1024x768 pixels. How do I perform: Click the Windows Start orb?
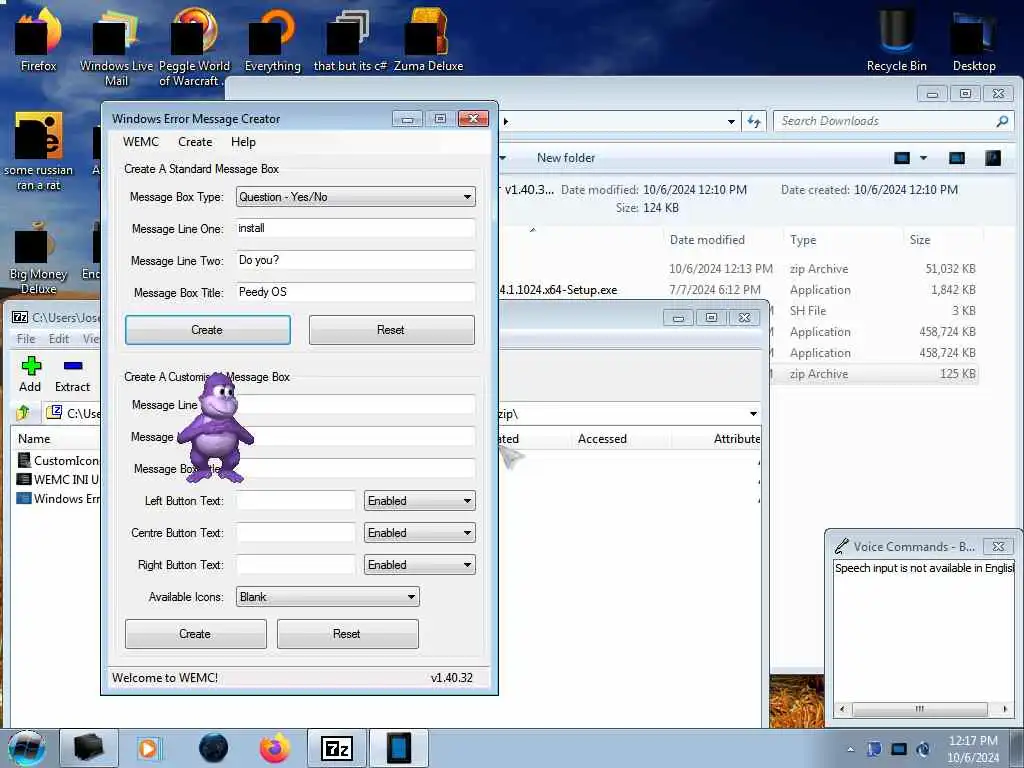click(x=27, y=748)
